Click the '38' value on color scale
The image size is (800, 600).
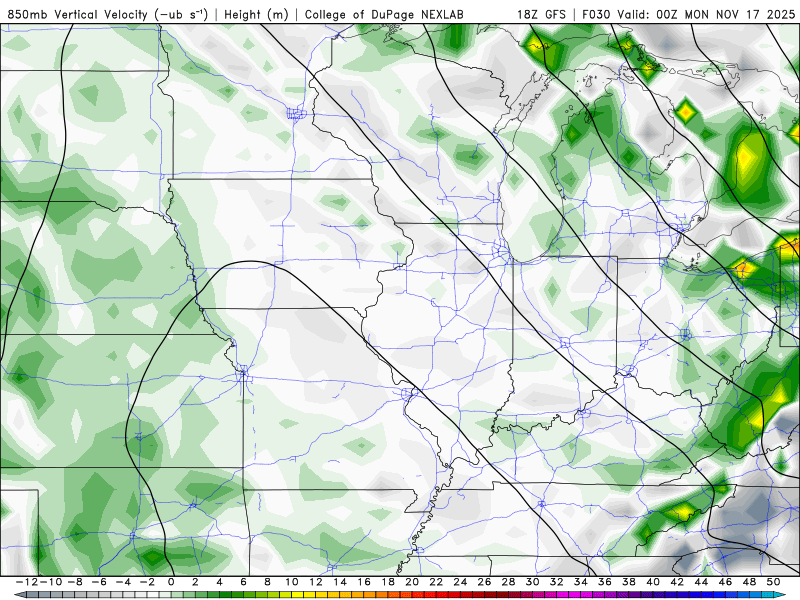[629, 582]
